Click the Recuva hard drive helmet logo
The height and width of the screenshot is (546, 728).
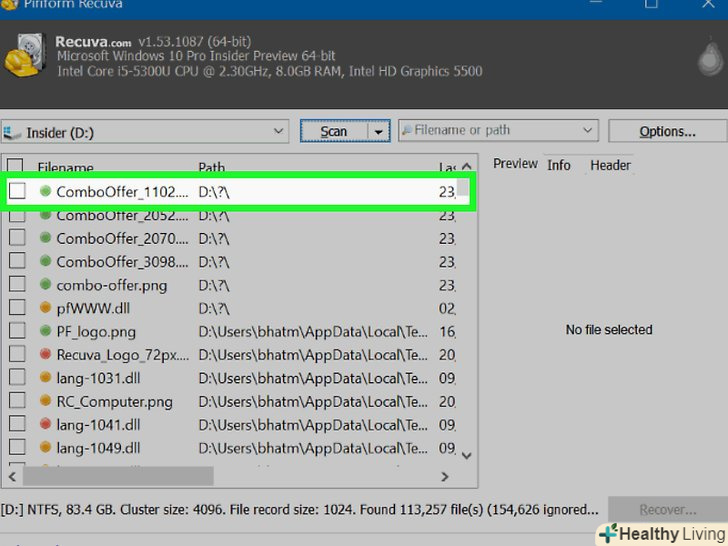point(25,55)
